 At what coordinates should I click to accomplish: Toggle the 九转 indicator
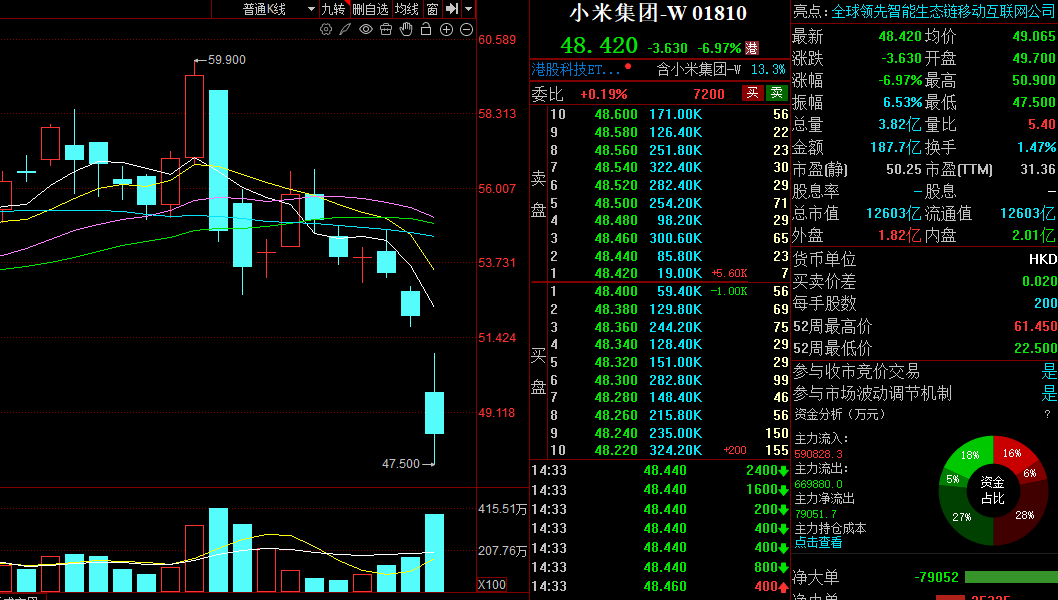point(333,9)
